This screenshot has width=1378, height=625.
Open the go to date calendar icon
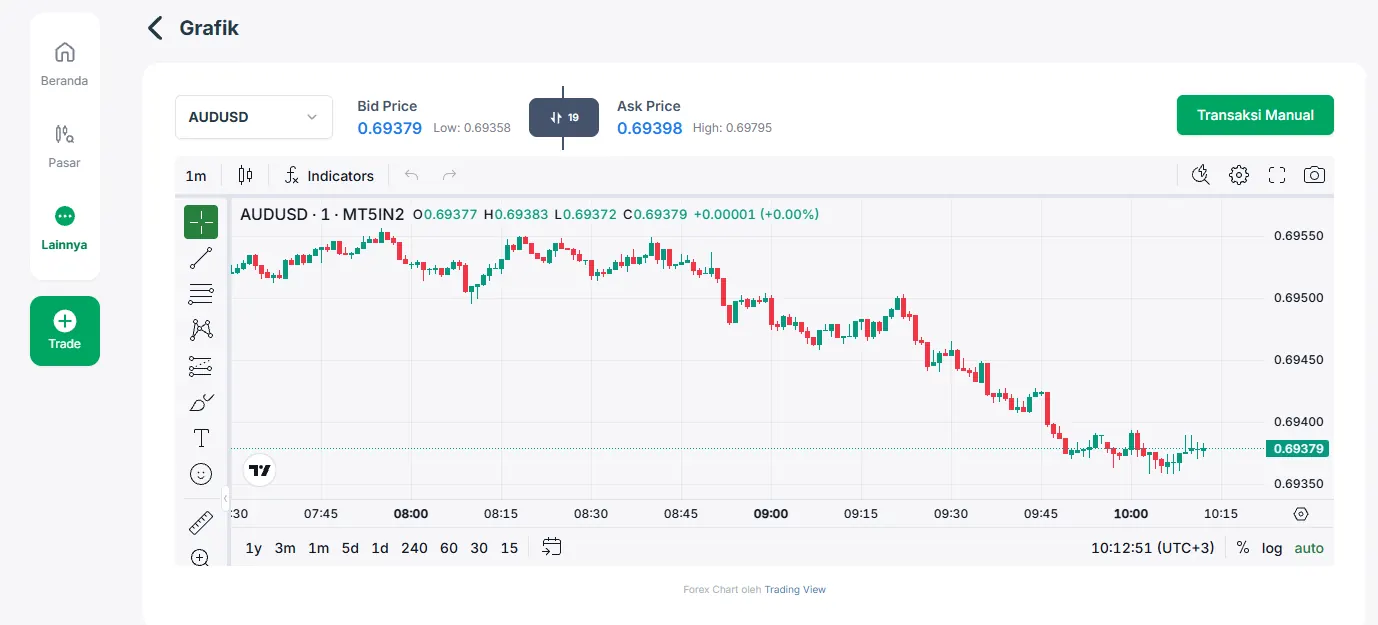[552, 547]
